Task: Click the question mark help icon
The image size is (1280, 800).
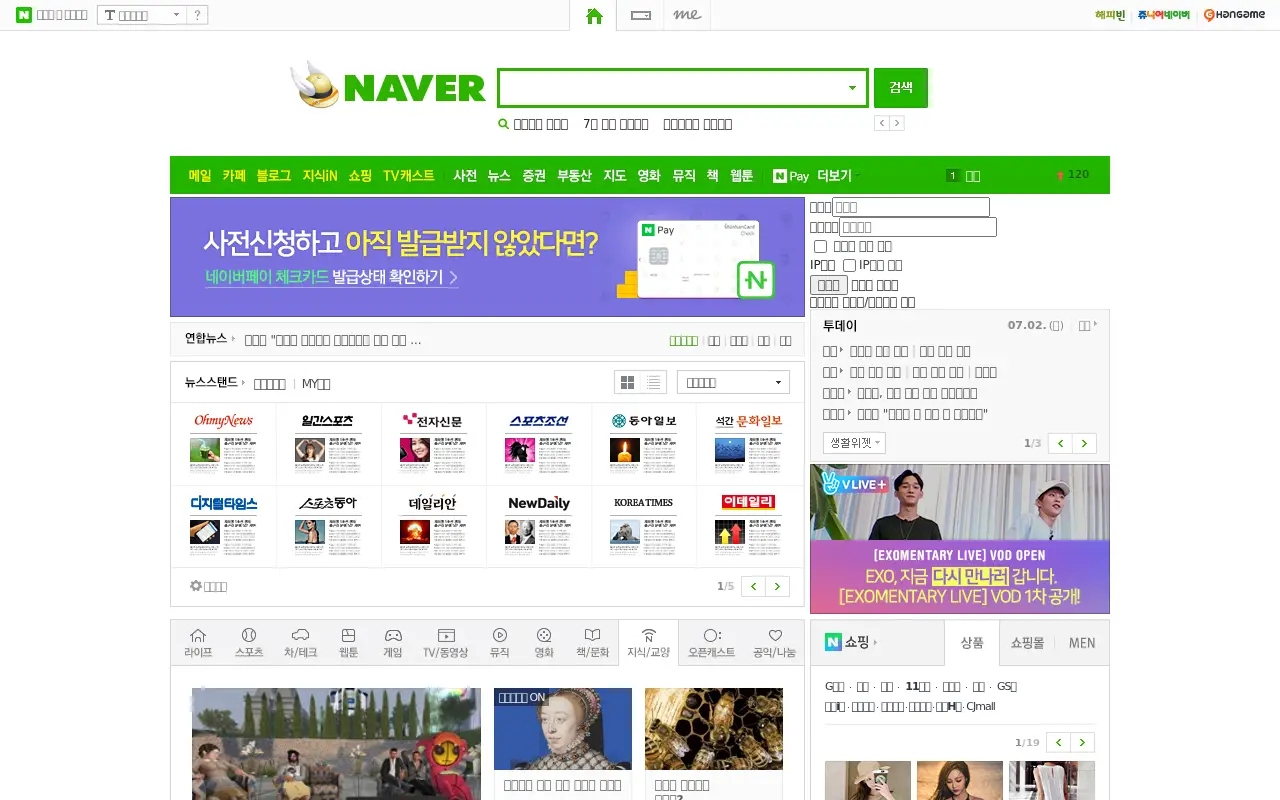Action: coord(197,15)
